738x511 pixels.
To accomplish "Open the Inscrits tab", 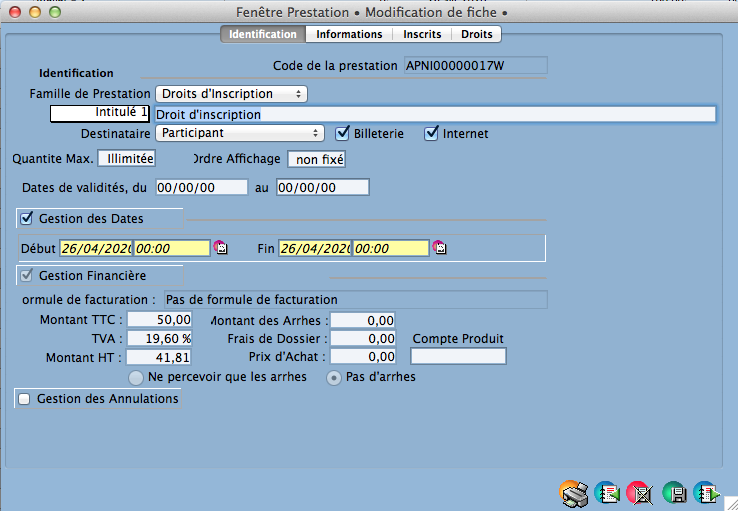I will click(x=422, y=34).
